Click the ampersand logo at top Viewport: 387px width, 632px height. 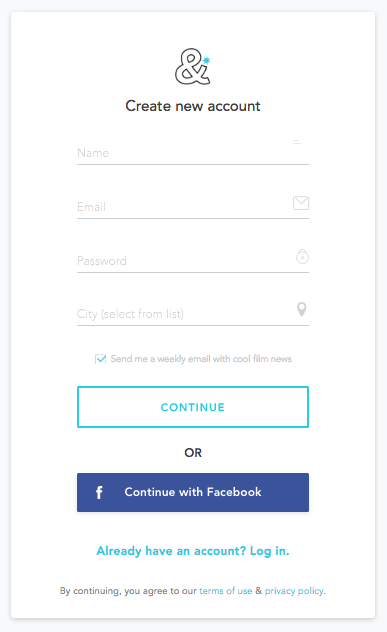pyautogui.click(x=193, y=67)
